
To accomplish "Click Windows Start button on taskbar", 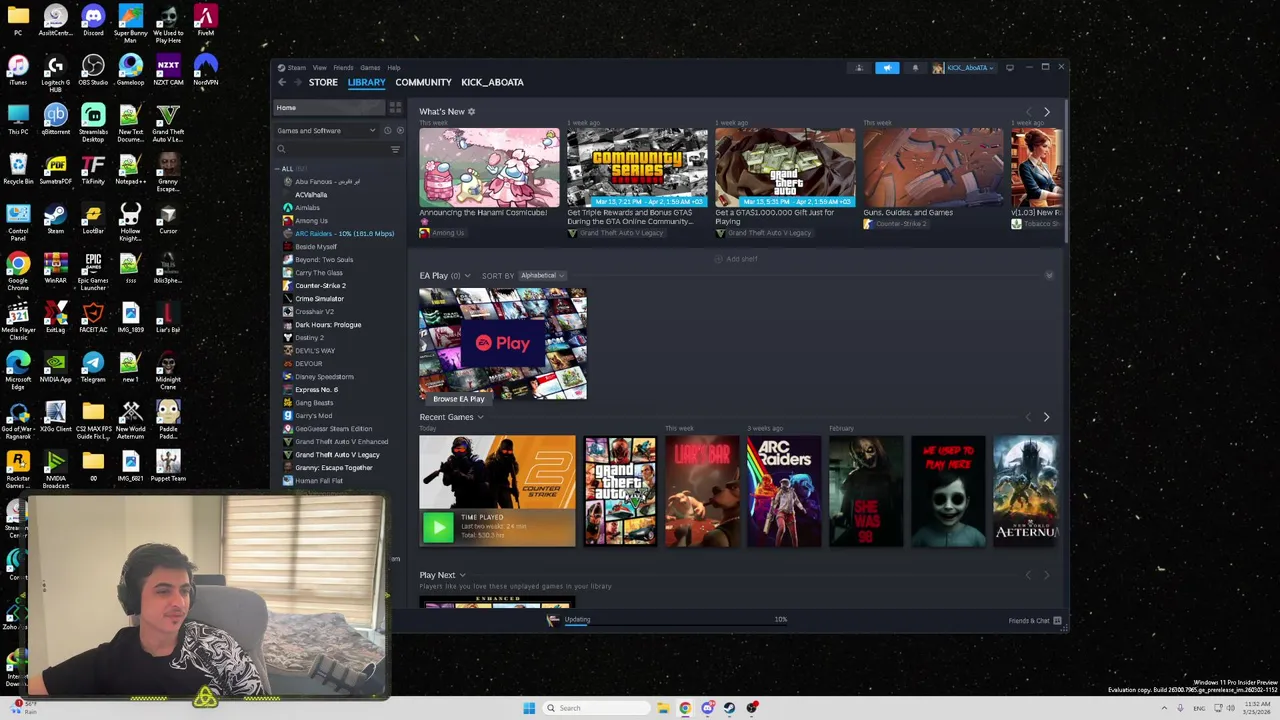I will (x=529, y=708).
